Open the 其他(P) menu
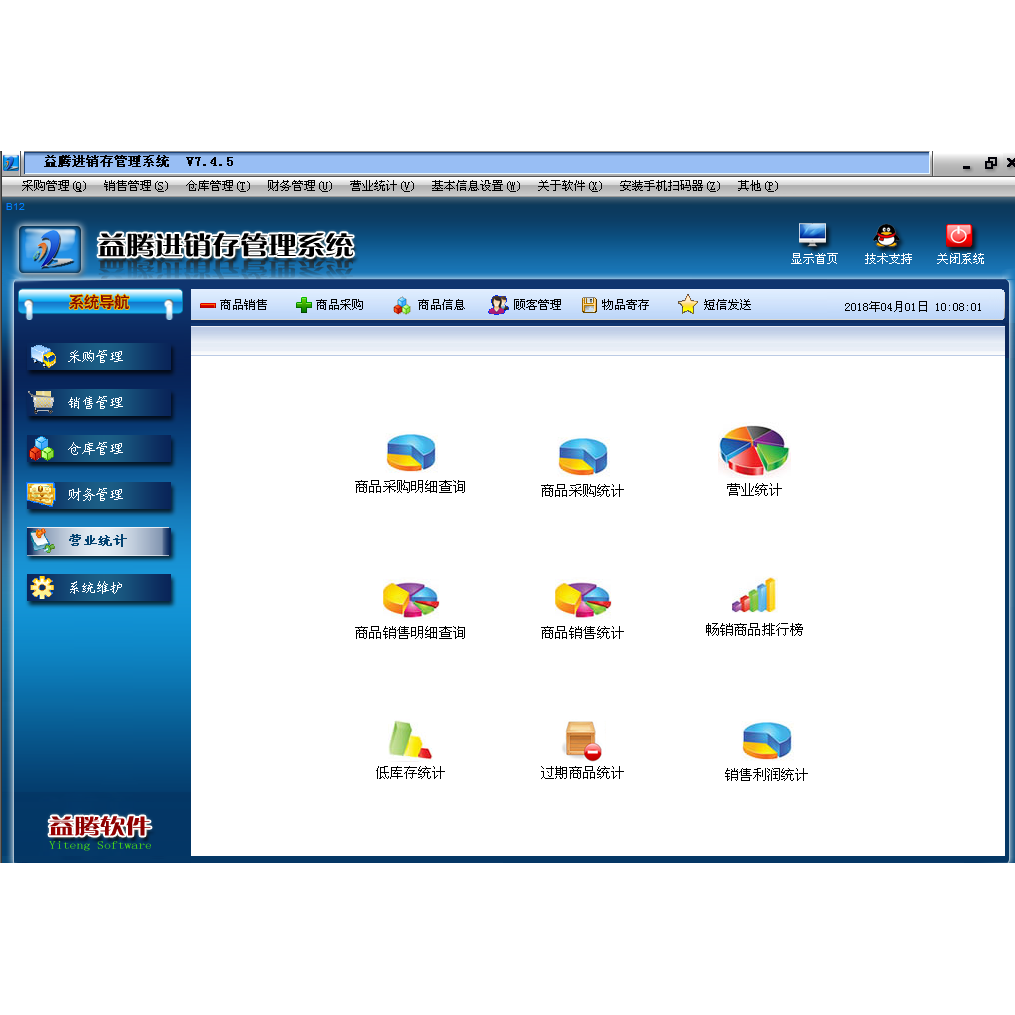This screenshot has width=1015, height=1015. click(758, 186)
